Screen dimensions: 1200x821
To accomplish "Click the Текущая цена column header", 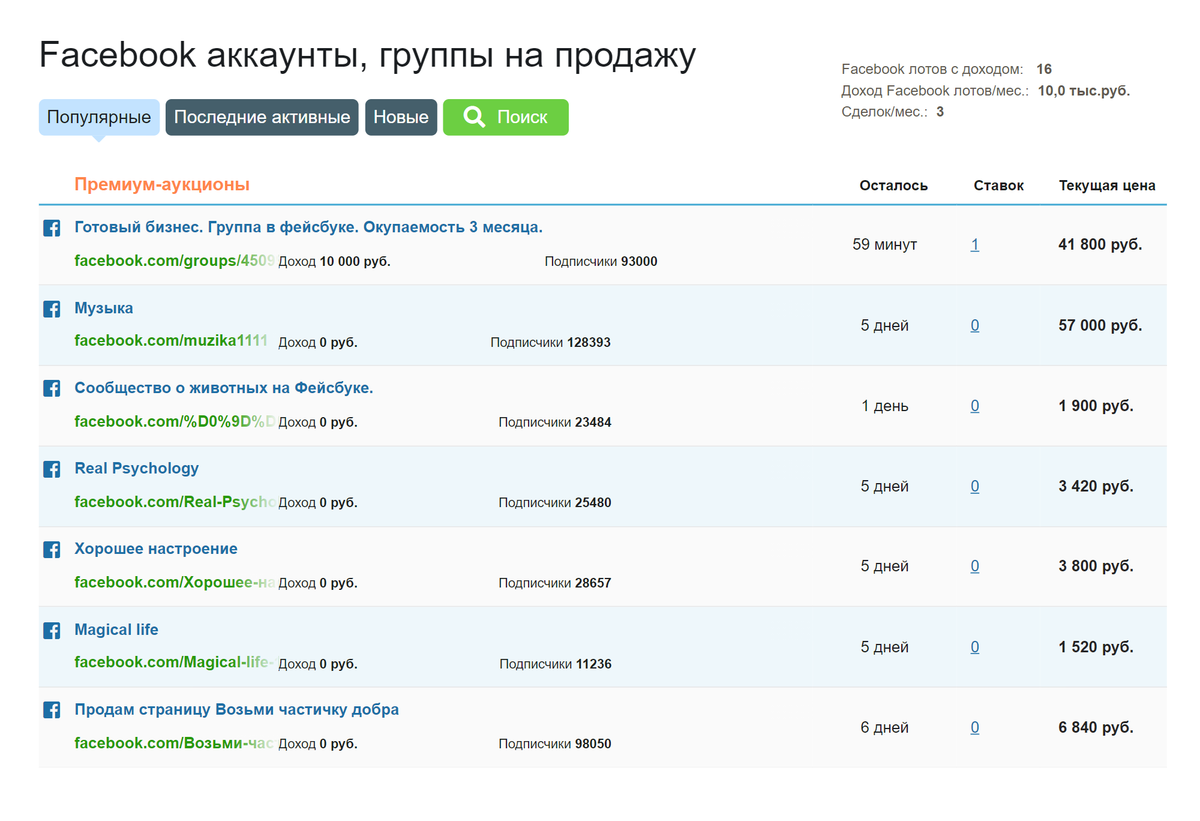I will click(x=1107, y=186).
